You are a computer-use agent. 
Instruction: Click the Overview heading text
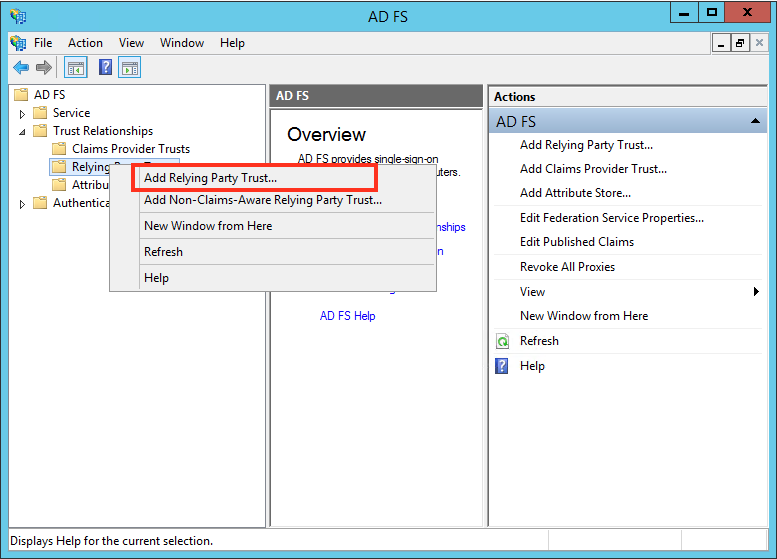(326, 134)
